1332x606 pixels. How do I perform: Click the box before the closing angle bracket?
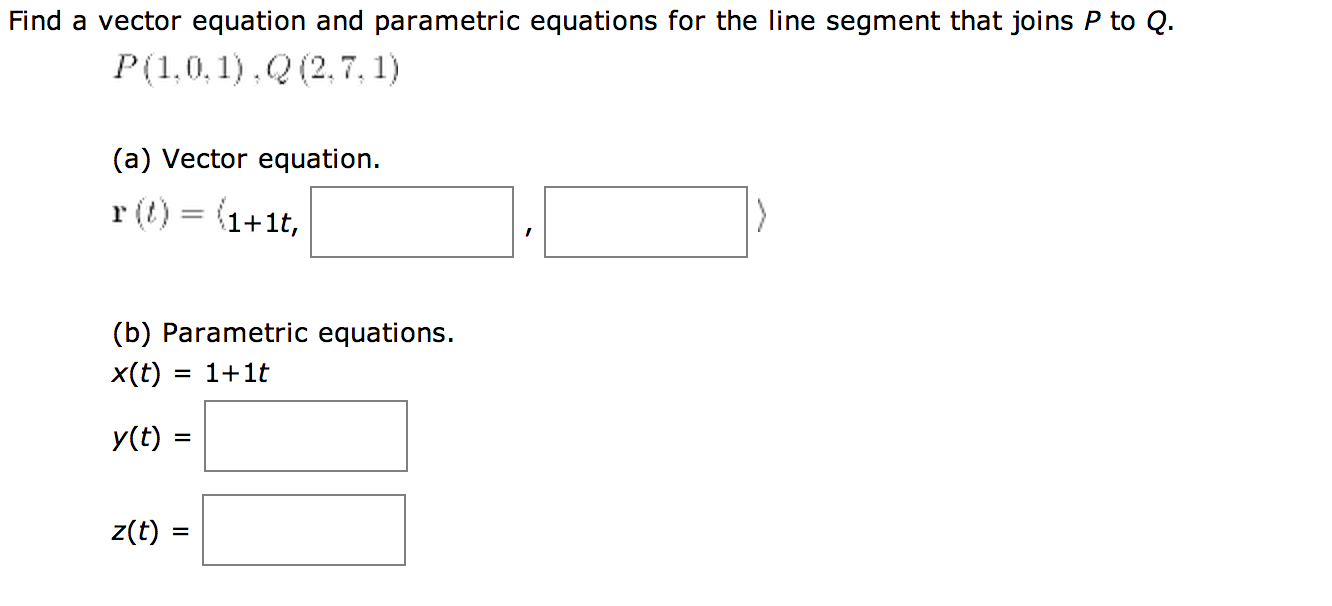tap(645, 221)
